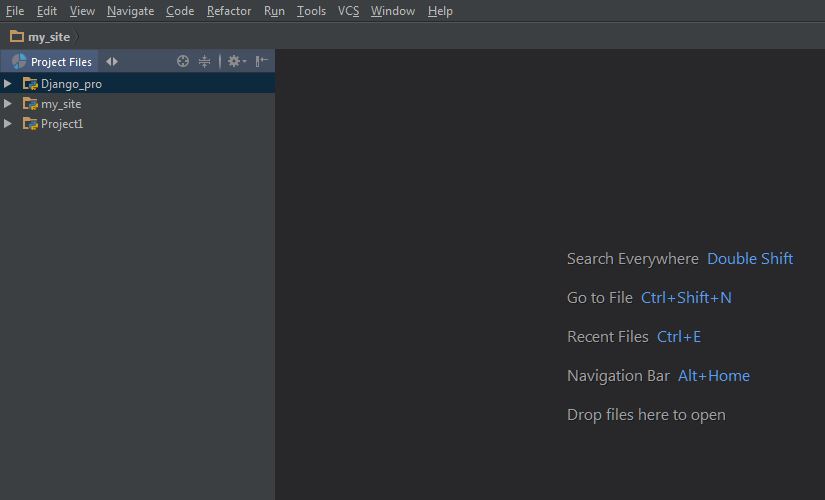Expand the Project1 tree node
Image resolution: width=825 pixels, height=500 pixels.
click(x=8, y=124)
